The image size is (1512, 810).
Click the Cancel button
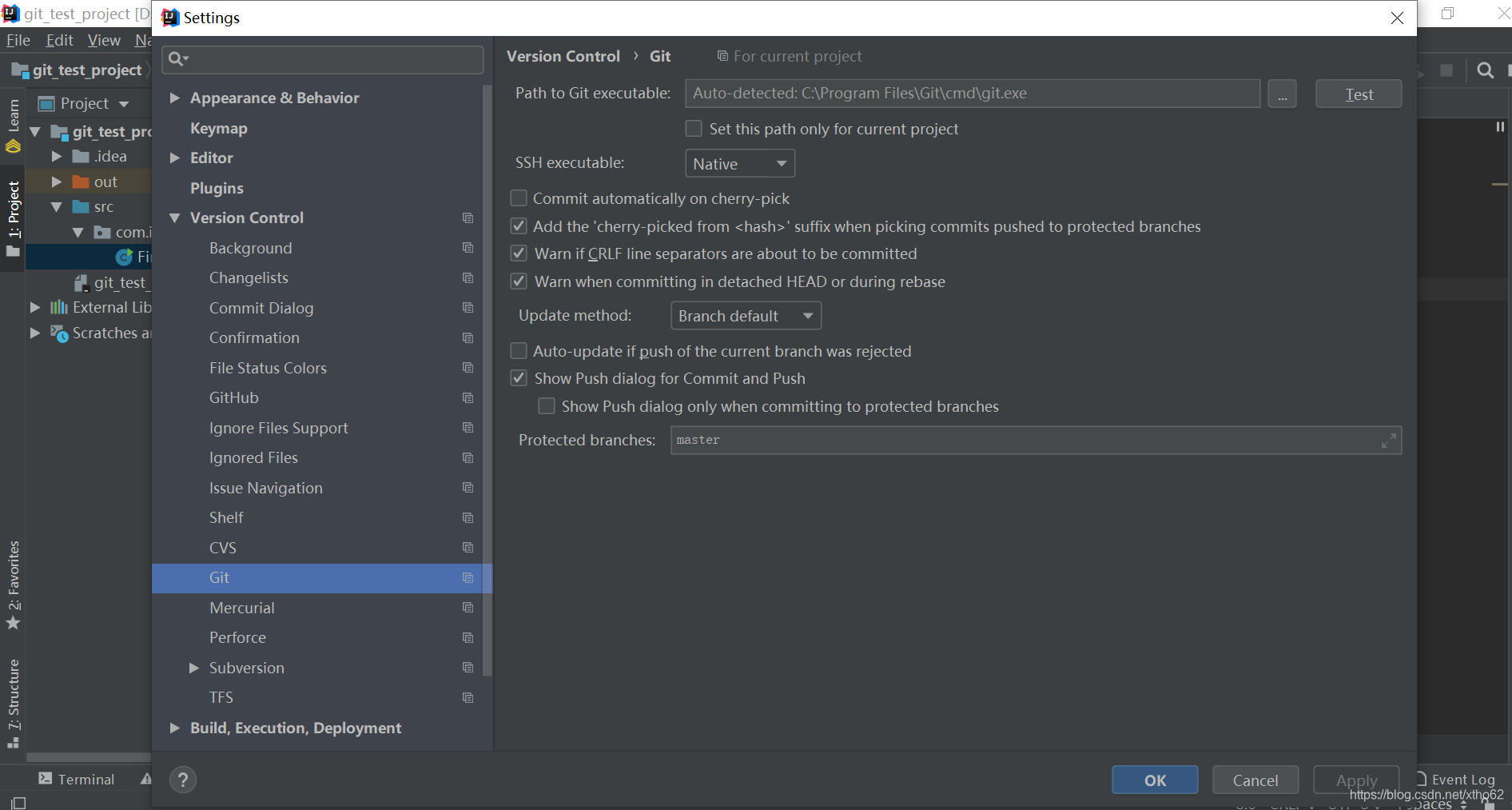1255,780
